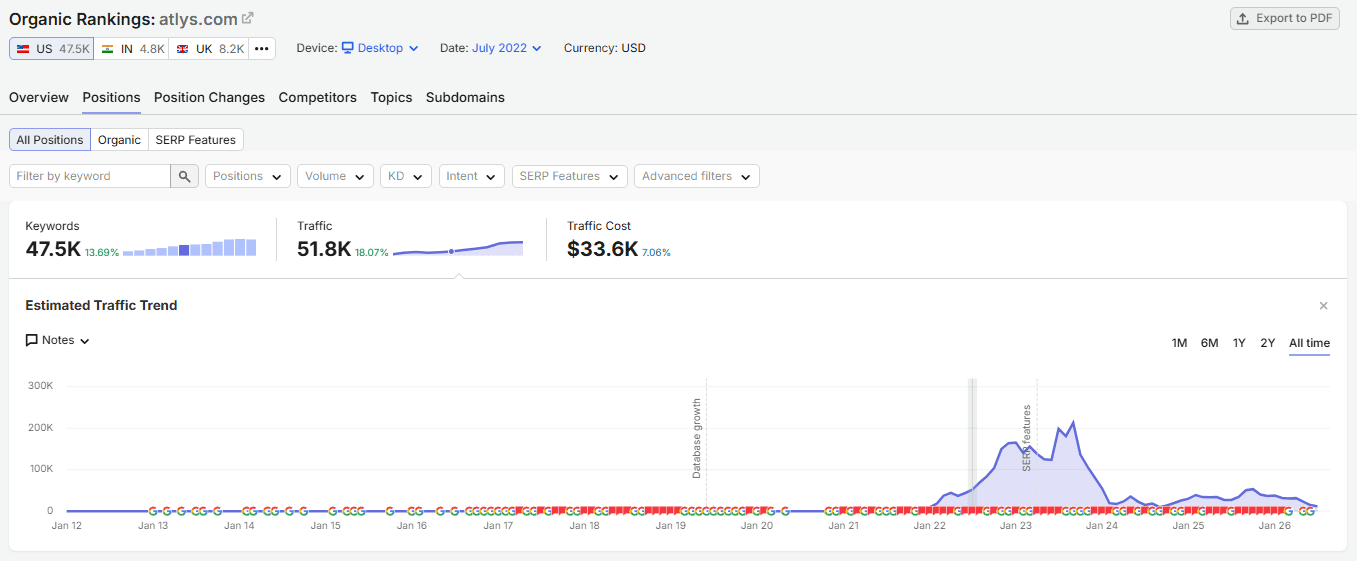
Task: Click the Keywords 47.5K metric
Action: (52, 249)
